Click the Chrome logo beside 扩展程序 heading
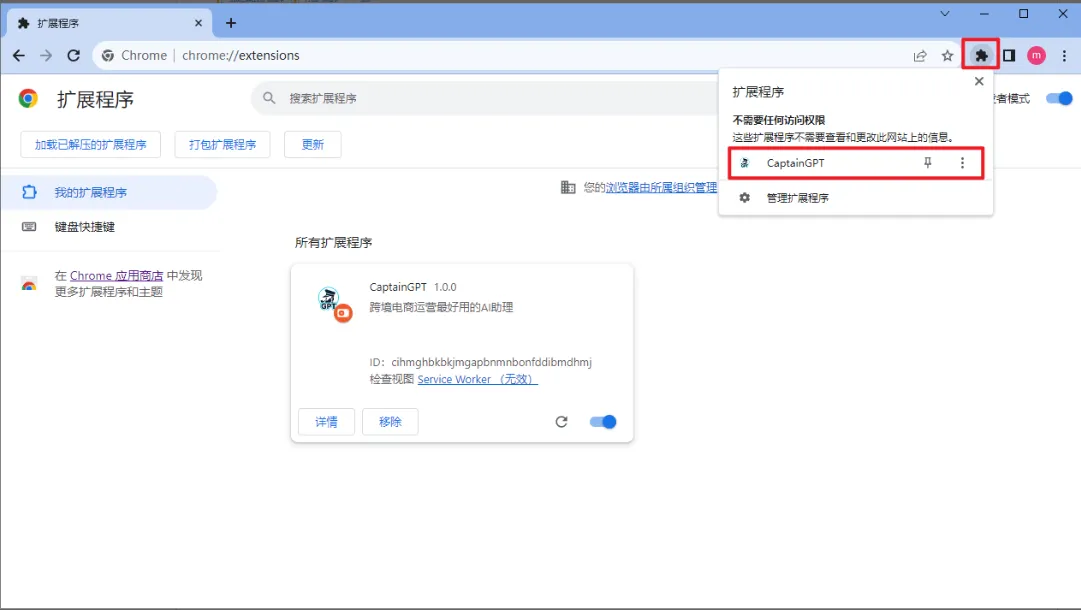 click(28, 99)
